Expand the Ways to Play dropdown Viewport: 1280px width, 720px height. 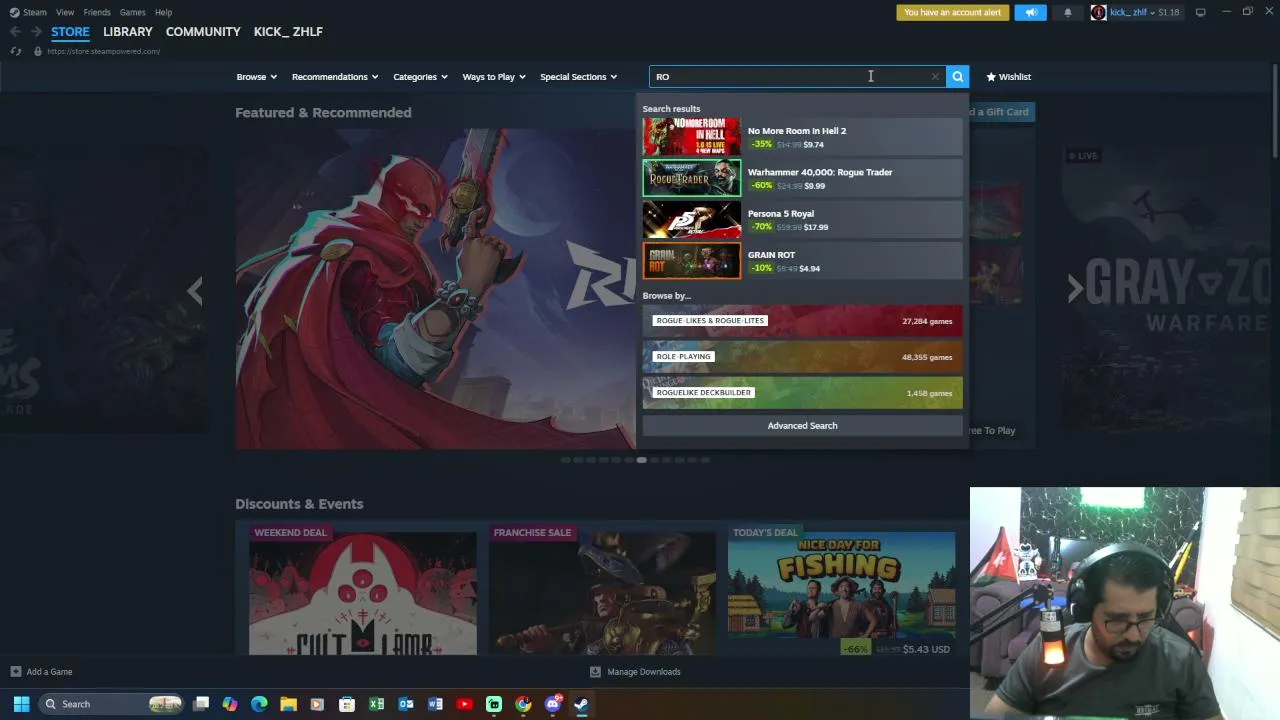[x=494, y=77]
